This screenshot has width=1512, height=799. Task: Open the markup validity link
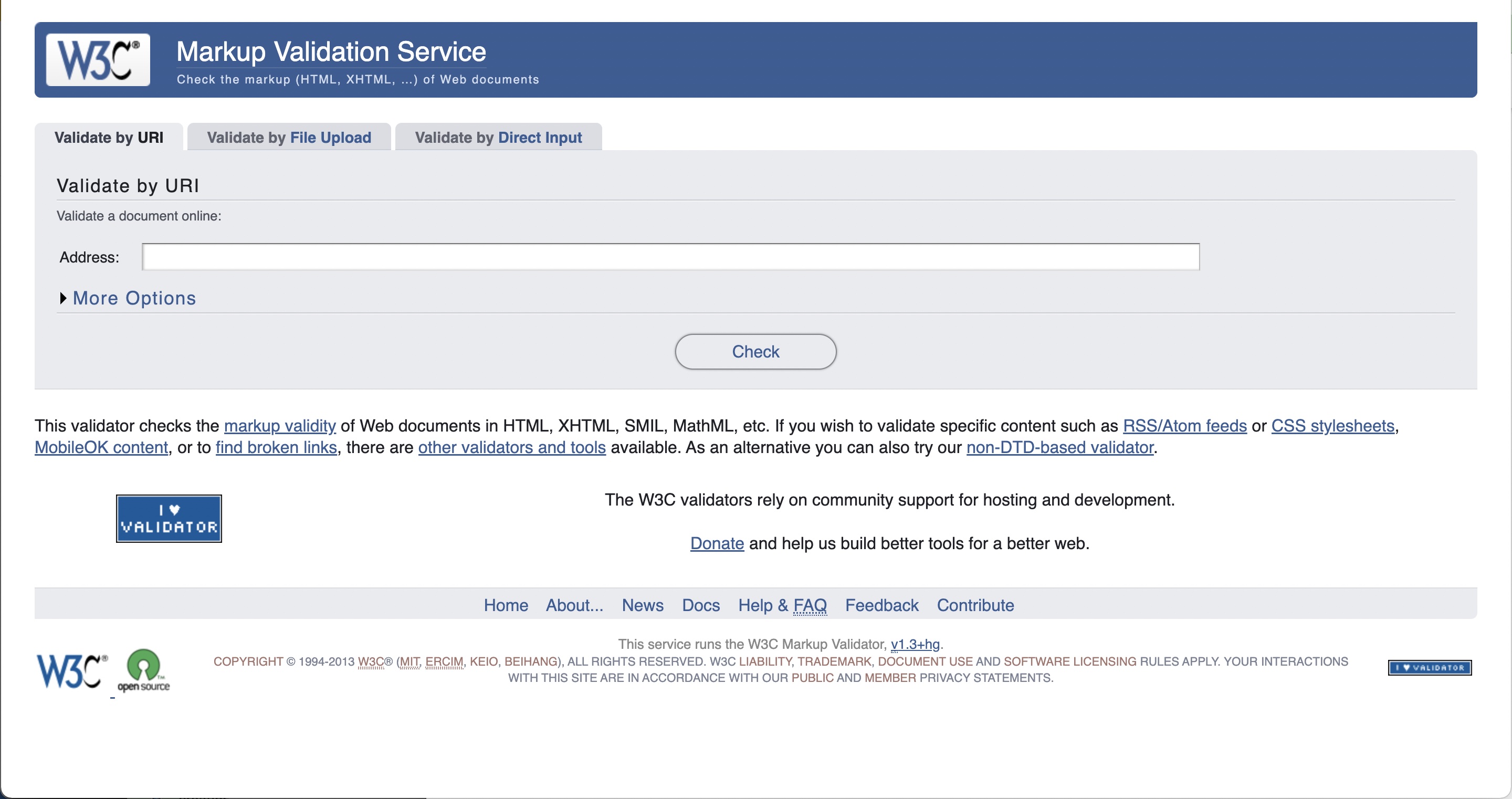click(280, 426)
